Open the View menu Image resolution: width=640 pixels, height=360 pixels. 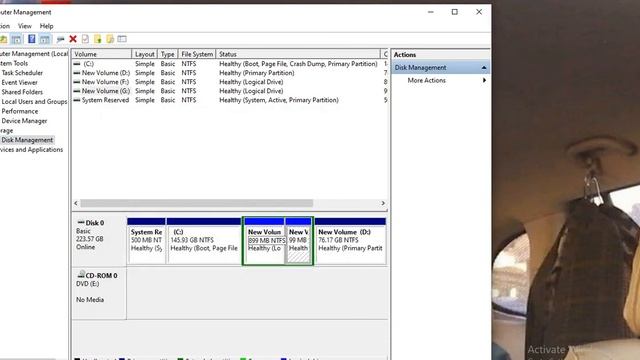coord(24,26)
